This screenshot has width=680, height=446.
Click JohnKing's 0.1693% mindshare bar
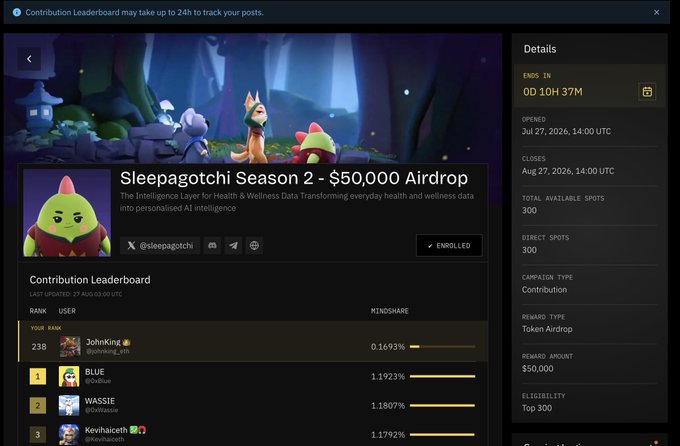click(442, 347)
